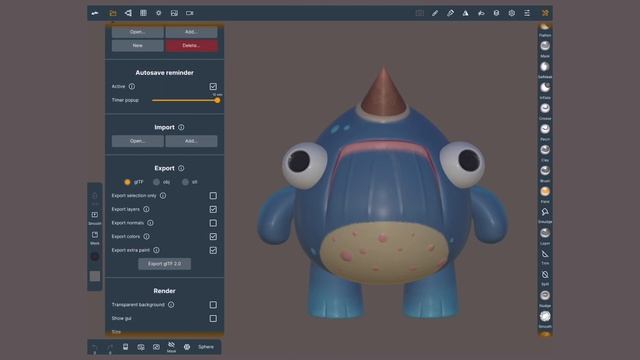Viewport: 640px width, 360px height.
Task: Click the Sphere primitive button
Action: coord(206,347)
